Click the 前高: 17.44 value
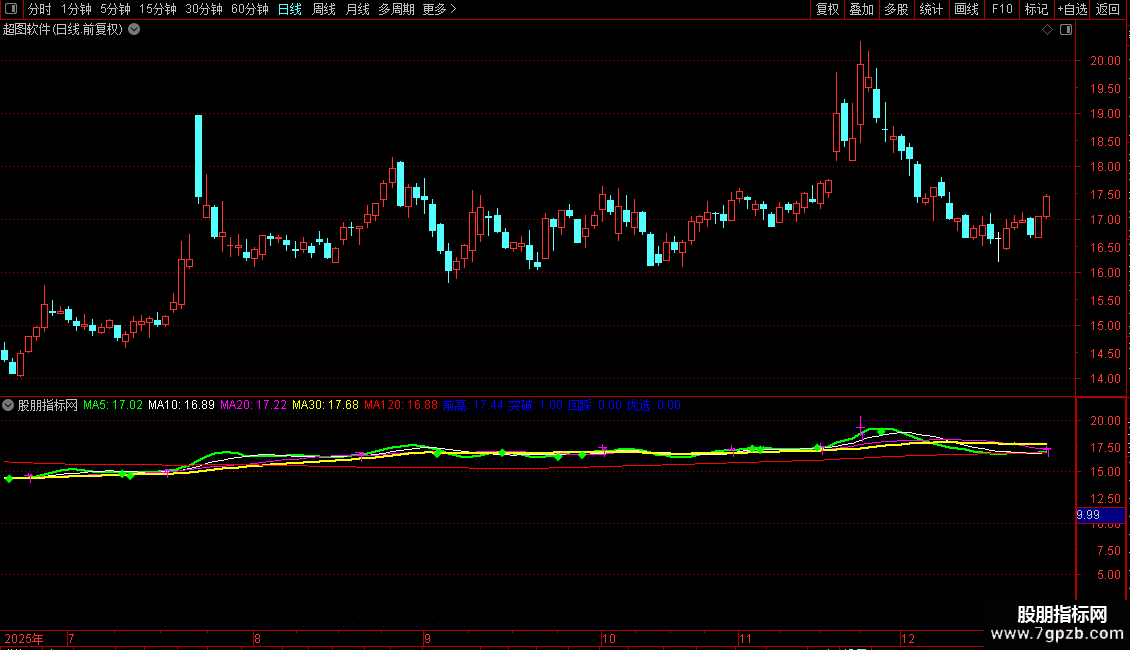This screenshot has width=1130, height=650. 473,405
